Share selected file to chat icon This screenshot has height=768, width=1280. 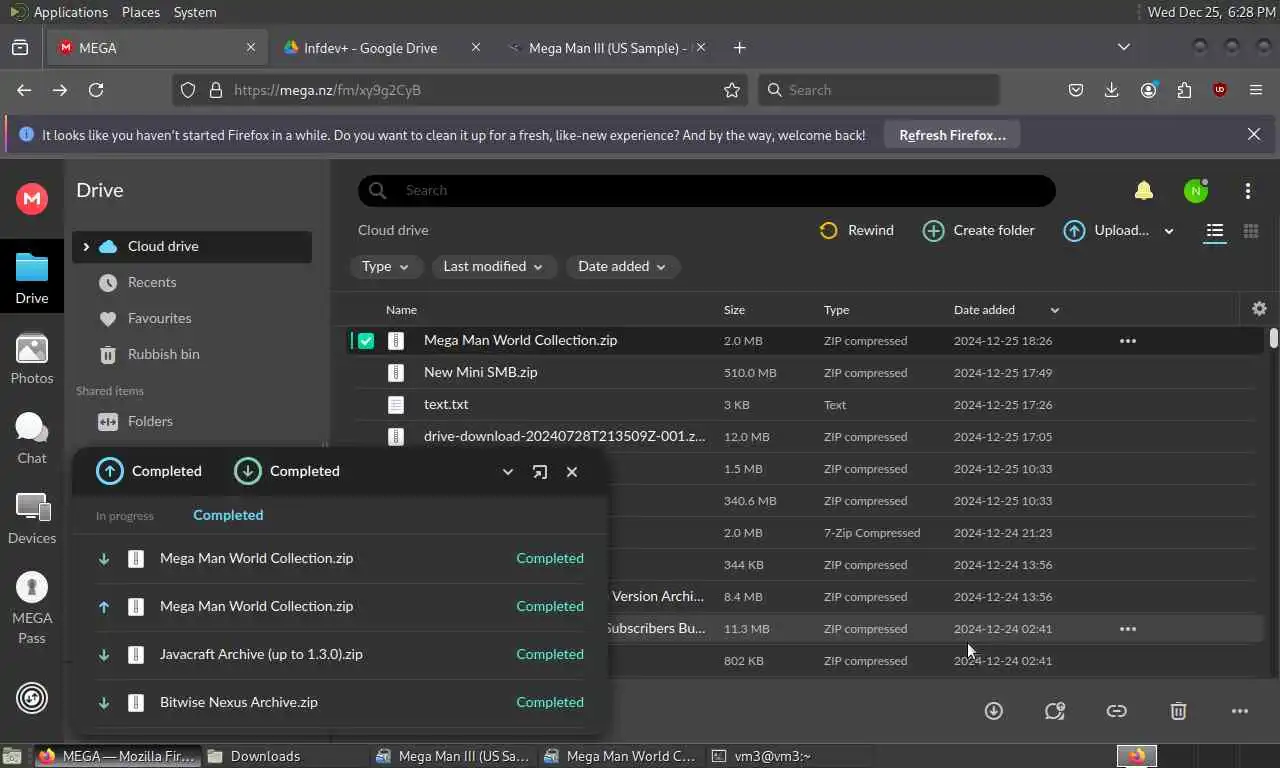pyautogui.click(x=1054, y=711)
